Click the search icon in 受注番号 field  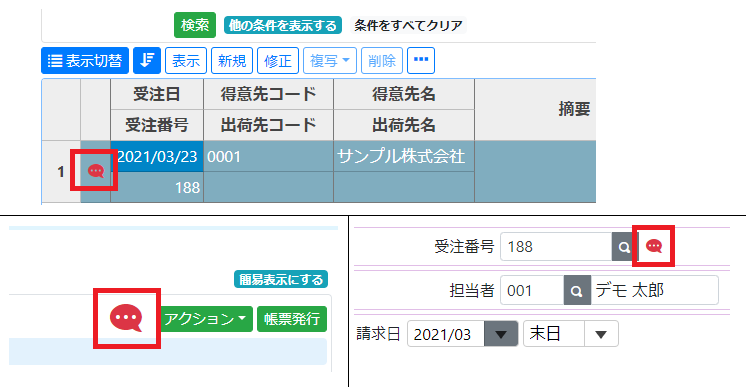[x=624, y=247]
